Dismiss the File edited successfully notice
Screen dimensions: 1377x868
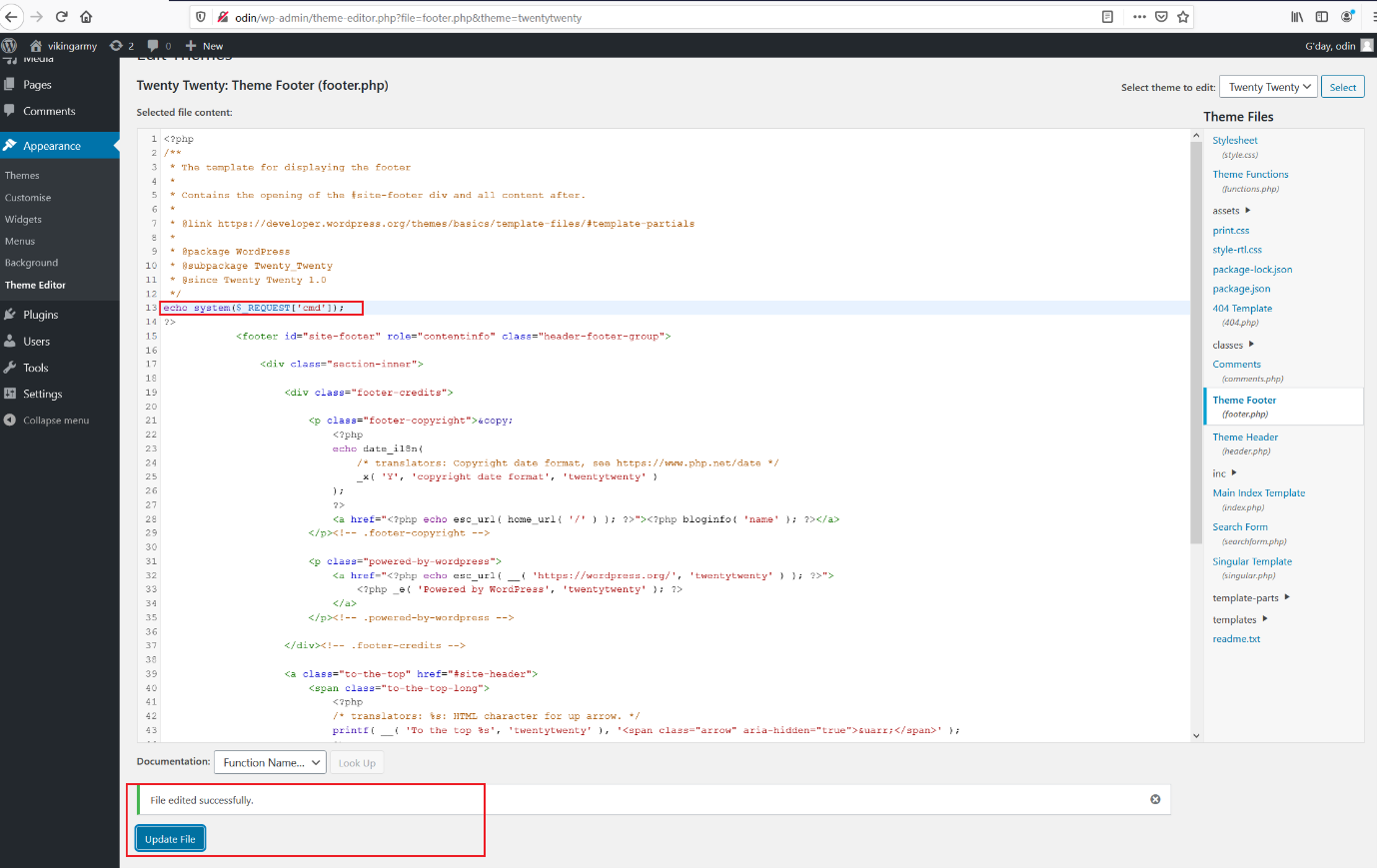1155,799
